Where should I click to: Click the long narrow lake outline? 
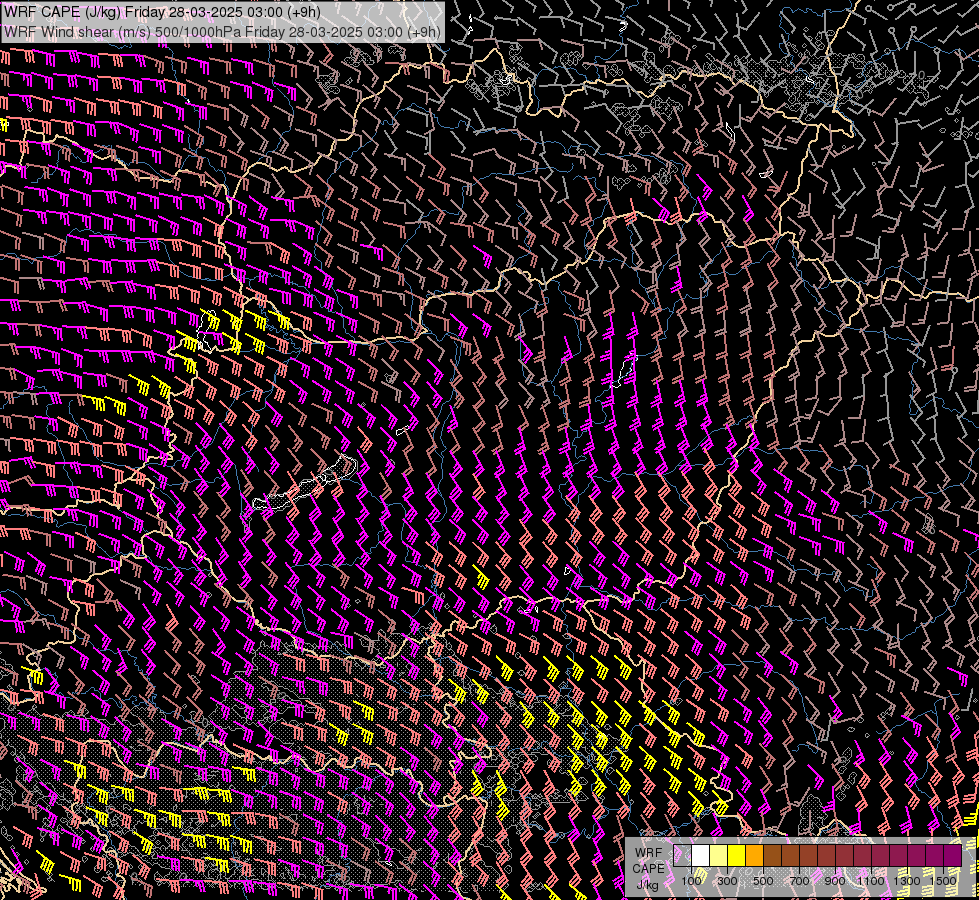point(305,483)
